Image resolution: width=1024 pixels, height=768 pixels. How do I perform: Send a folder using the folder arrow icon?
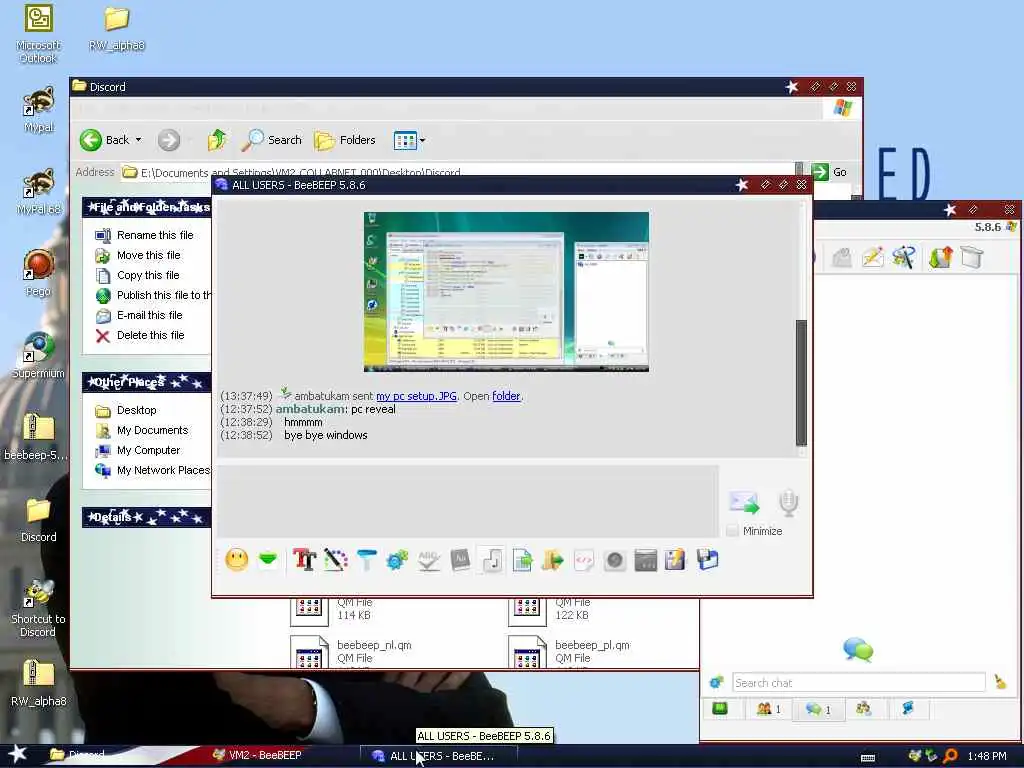(552, 560)
